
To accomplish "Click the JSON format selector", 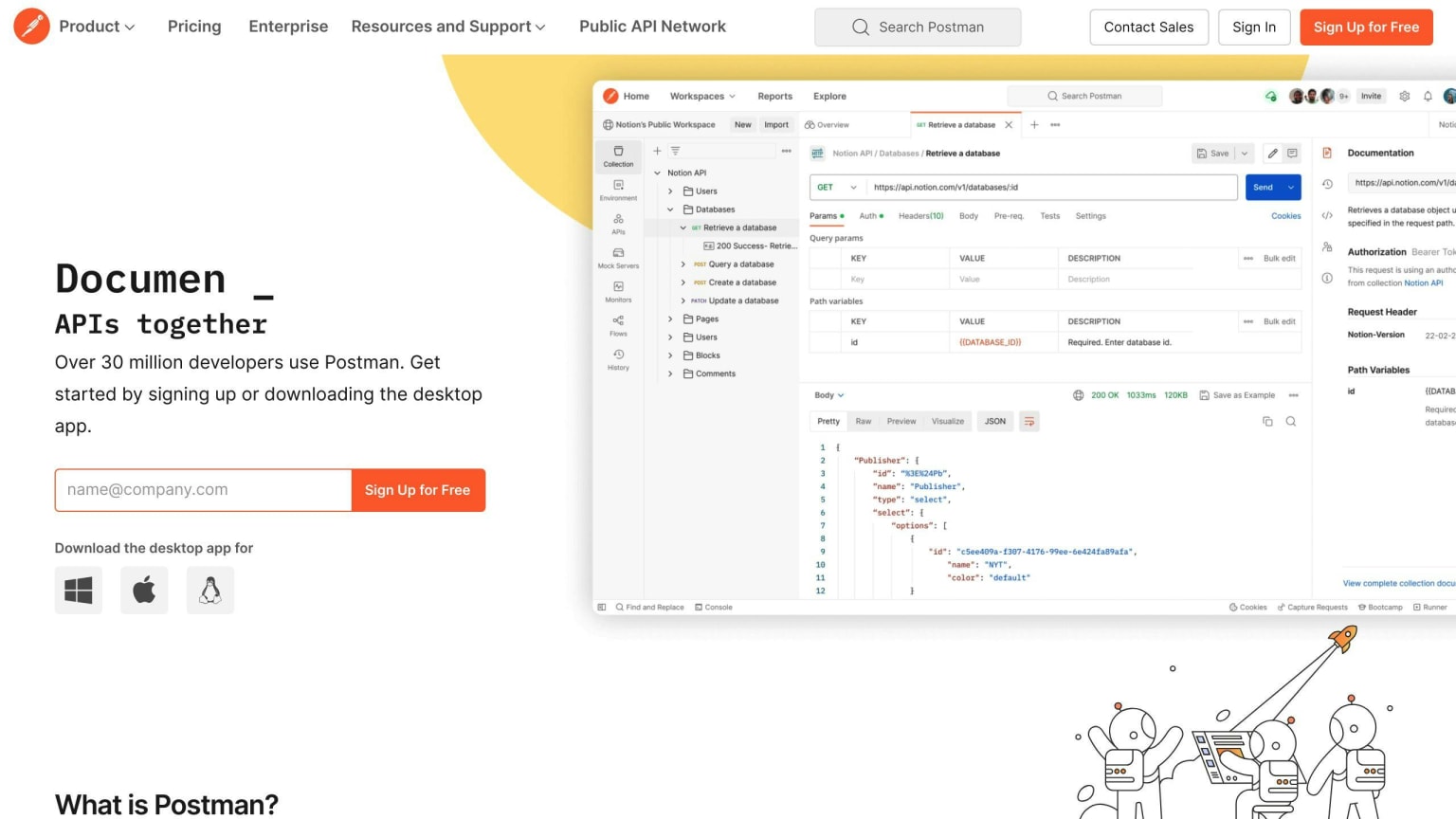I will pos(995,422).
